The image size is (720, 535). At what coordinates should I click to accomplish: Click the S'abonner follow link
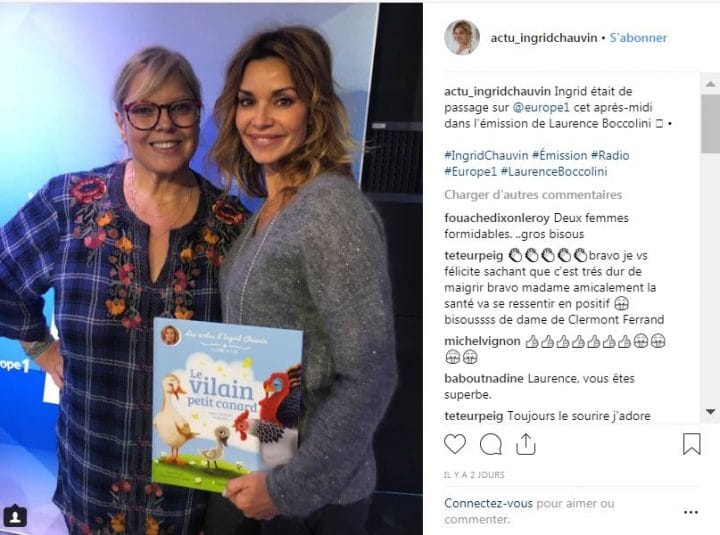coord(638,38)
